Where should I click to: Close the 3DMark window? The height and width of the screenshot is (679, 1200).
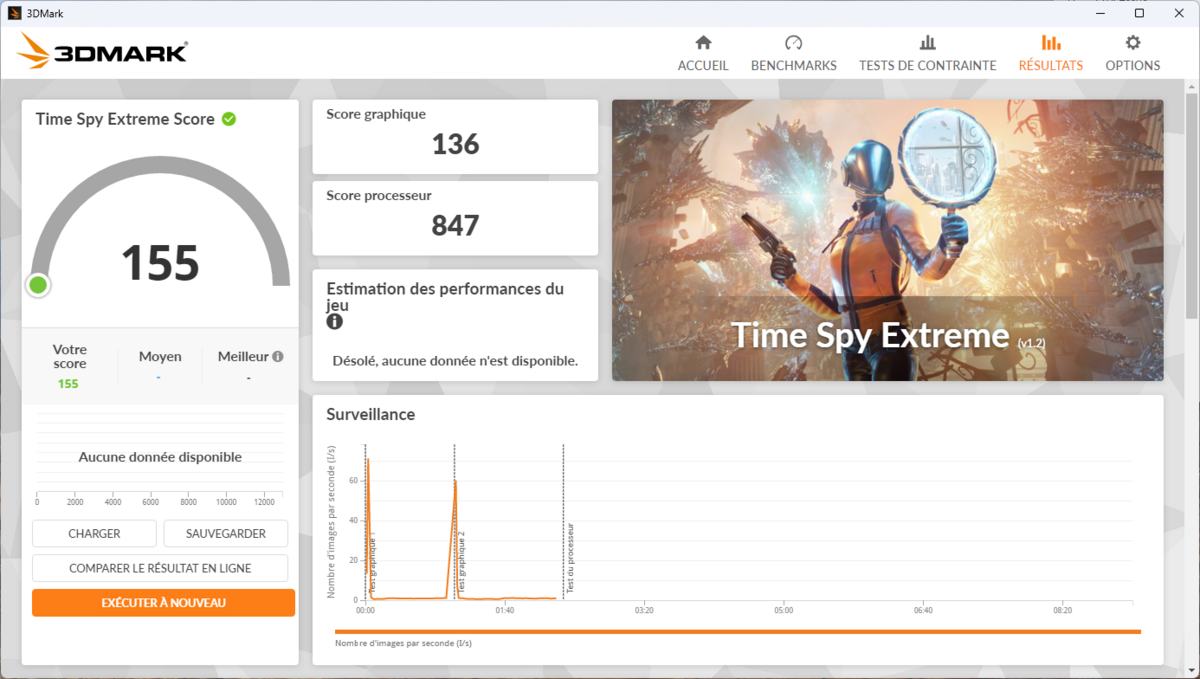(1180, 13)
